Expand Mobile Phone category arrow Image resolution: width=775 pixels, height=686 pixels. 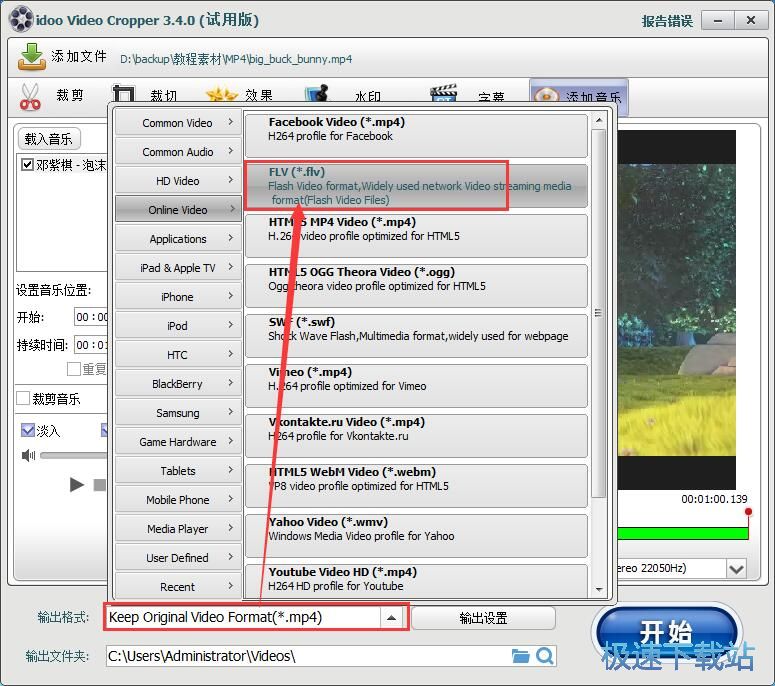(231, 499)
